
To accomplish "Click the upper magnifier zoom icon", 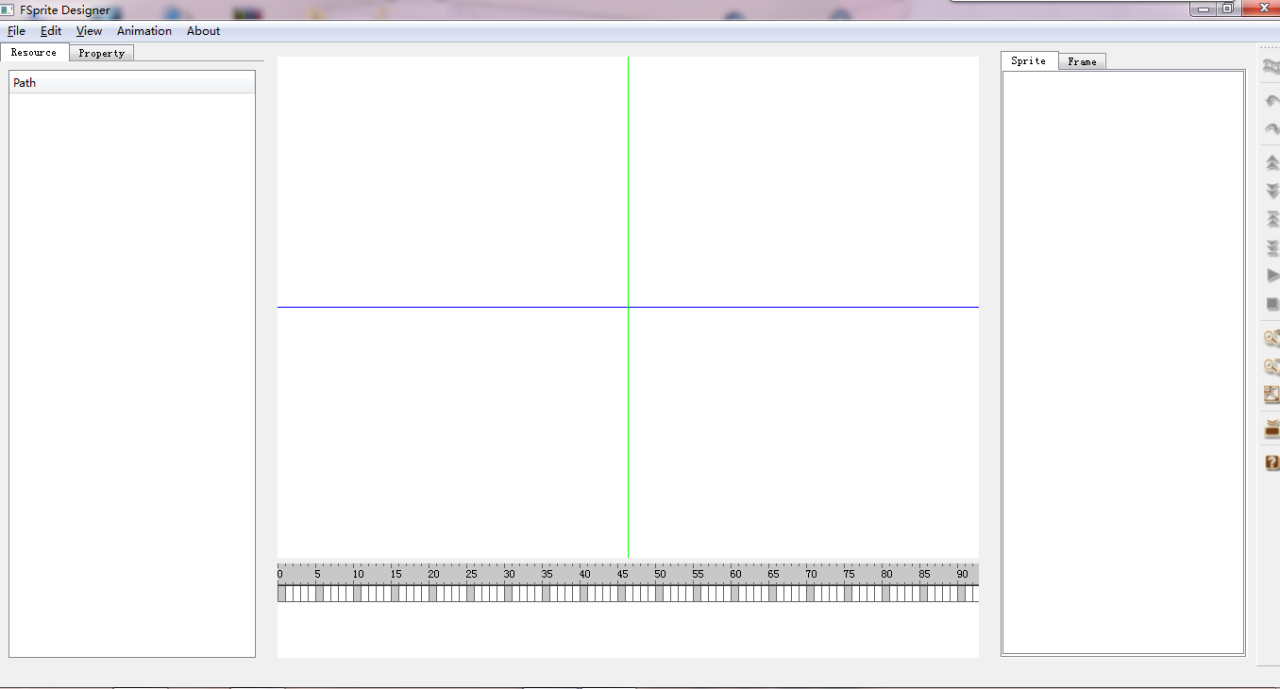I will [x=1272, y=338].
